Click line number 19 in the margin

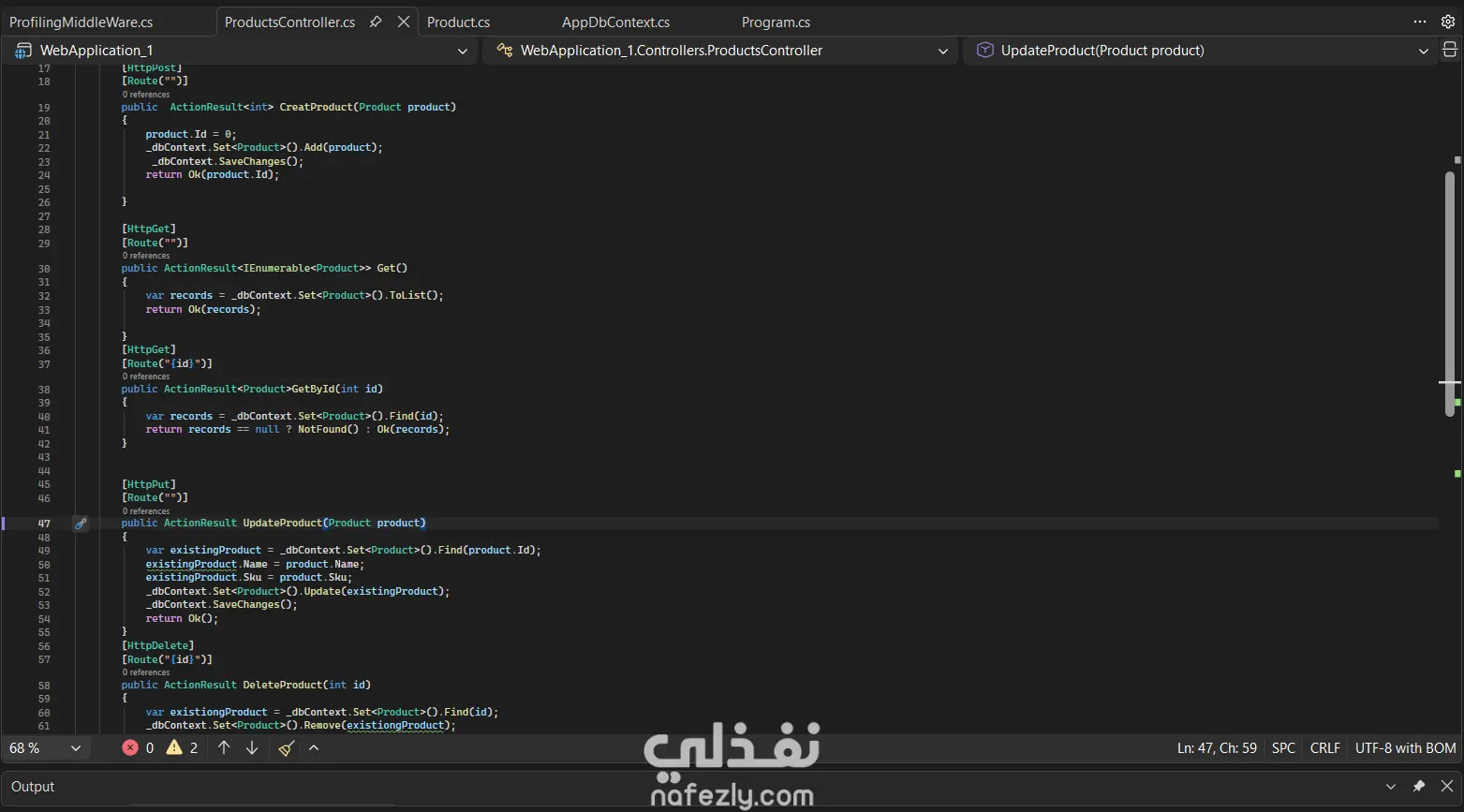(44, 108)
